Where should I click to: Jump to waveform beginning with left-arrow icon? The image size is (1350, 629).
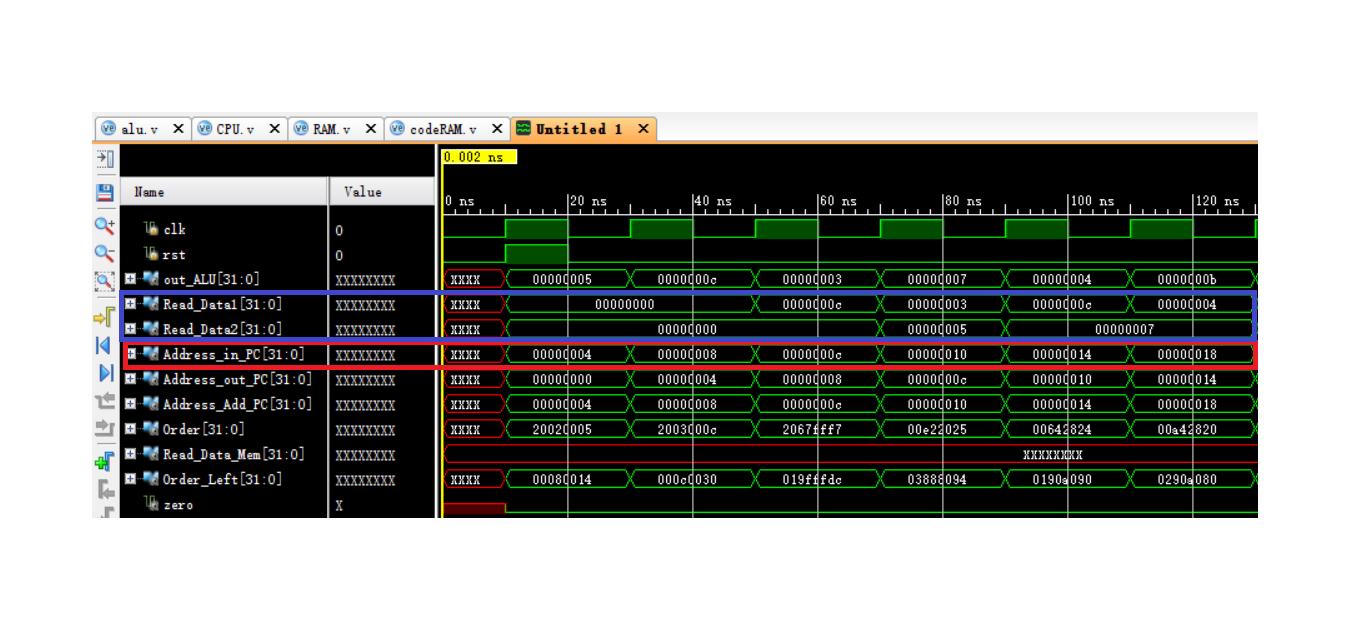click(x=104, y=345)
